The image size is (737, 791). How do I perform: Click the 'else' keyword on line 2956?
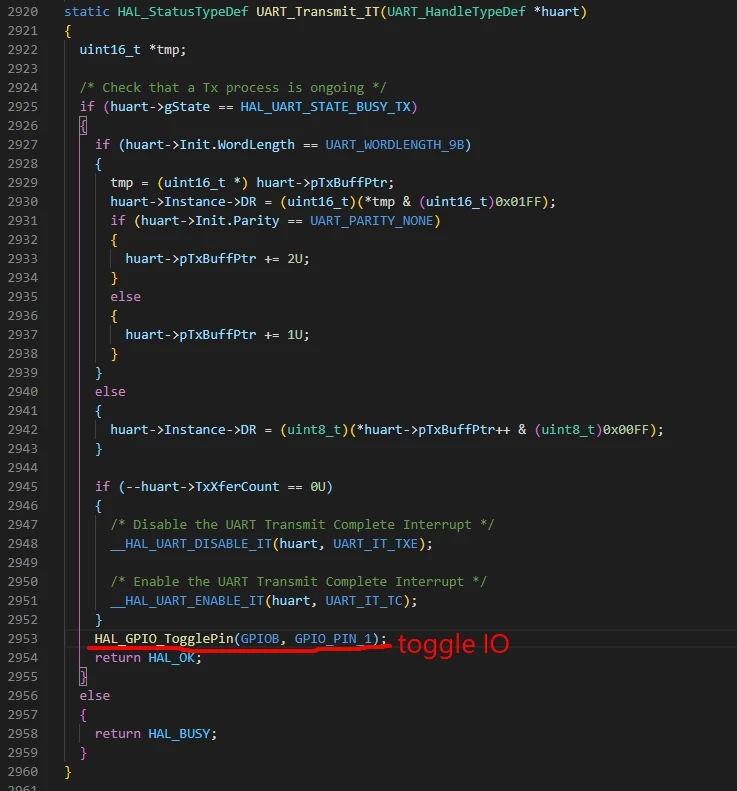(94, 696)
